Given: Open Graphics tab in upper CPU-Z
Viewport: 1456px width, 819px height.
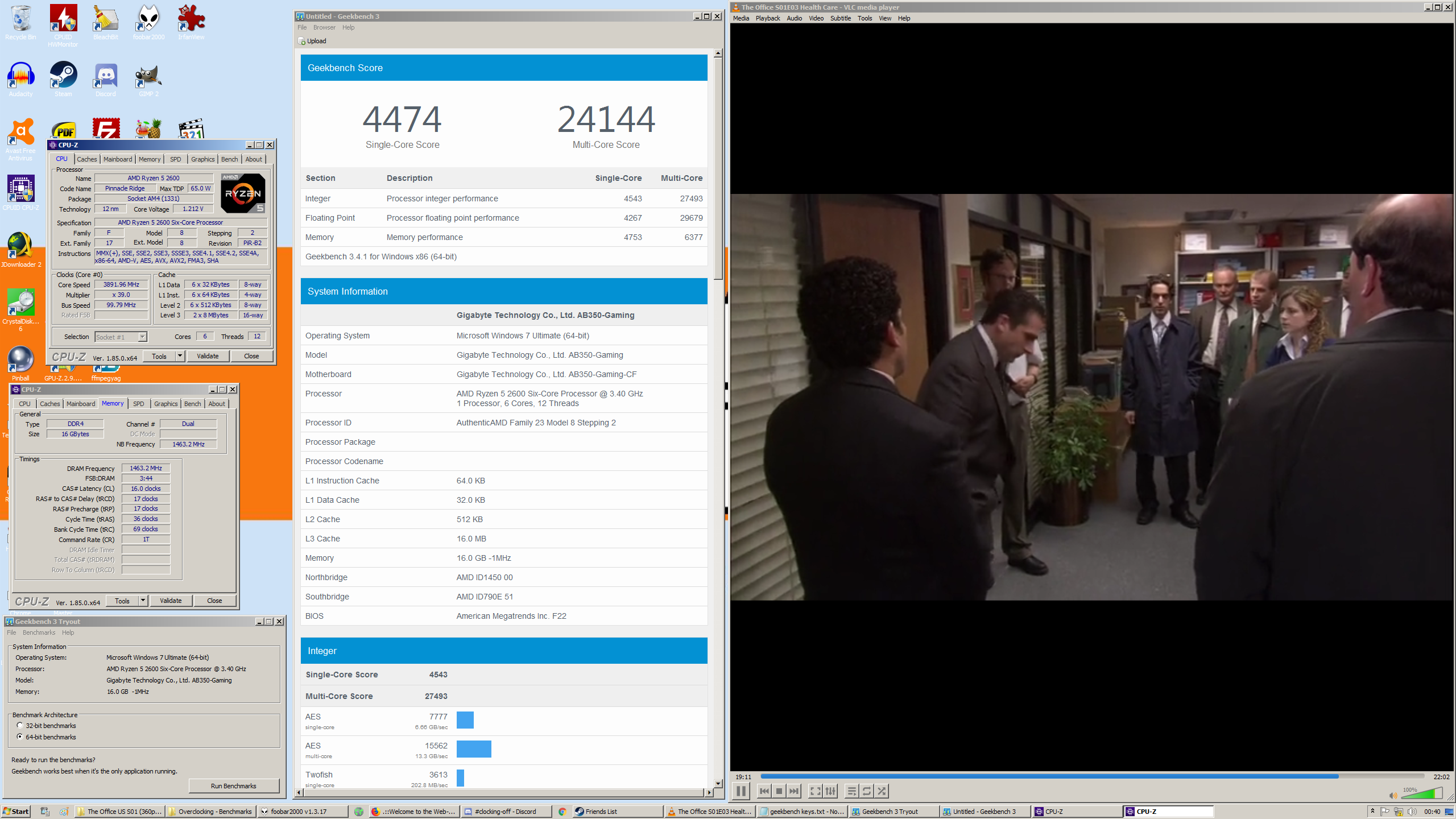Looking at the screenshot, I should (202, 159).
